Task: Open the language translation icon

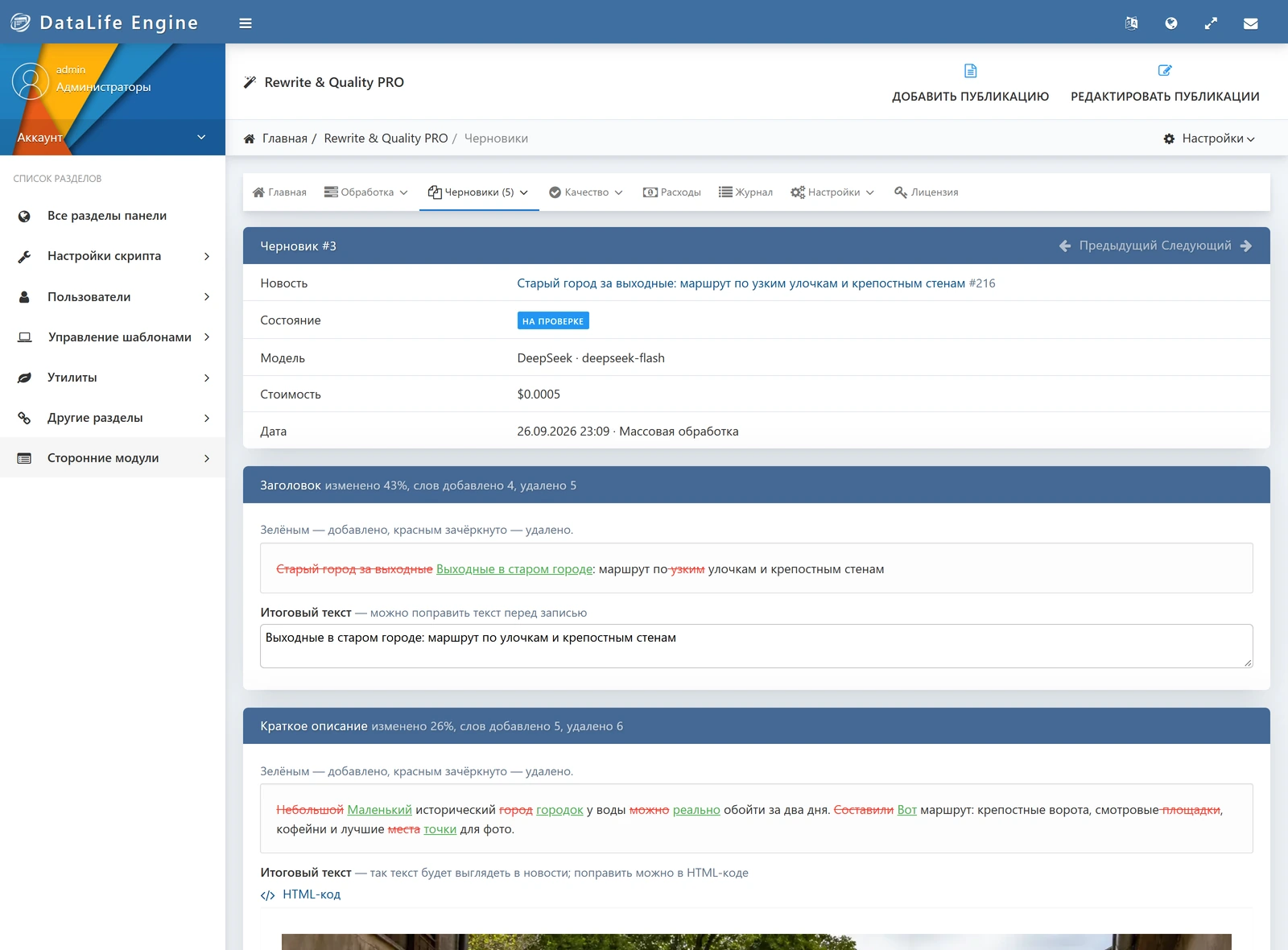Action: tap(1131, 23)
